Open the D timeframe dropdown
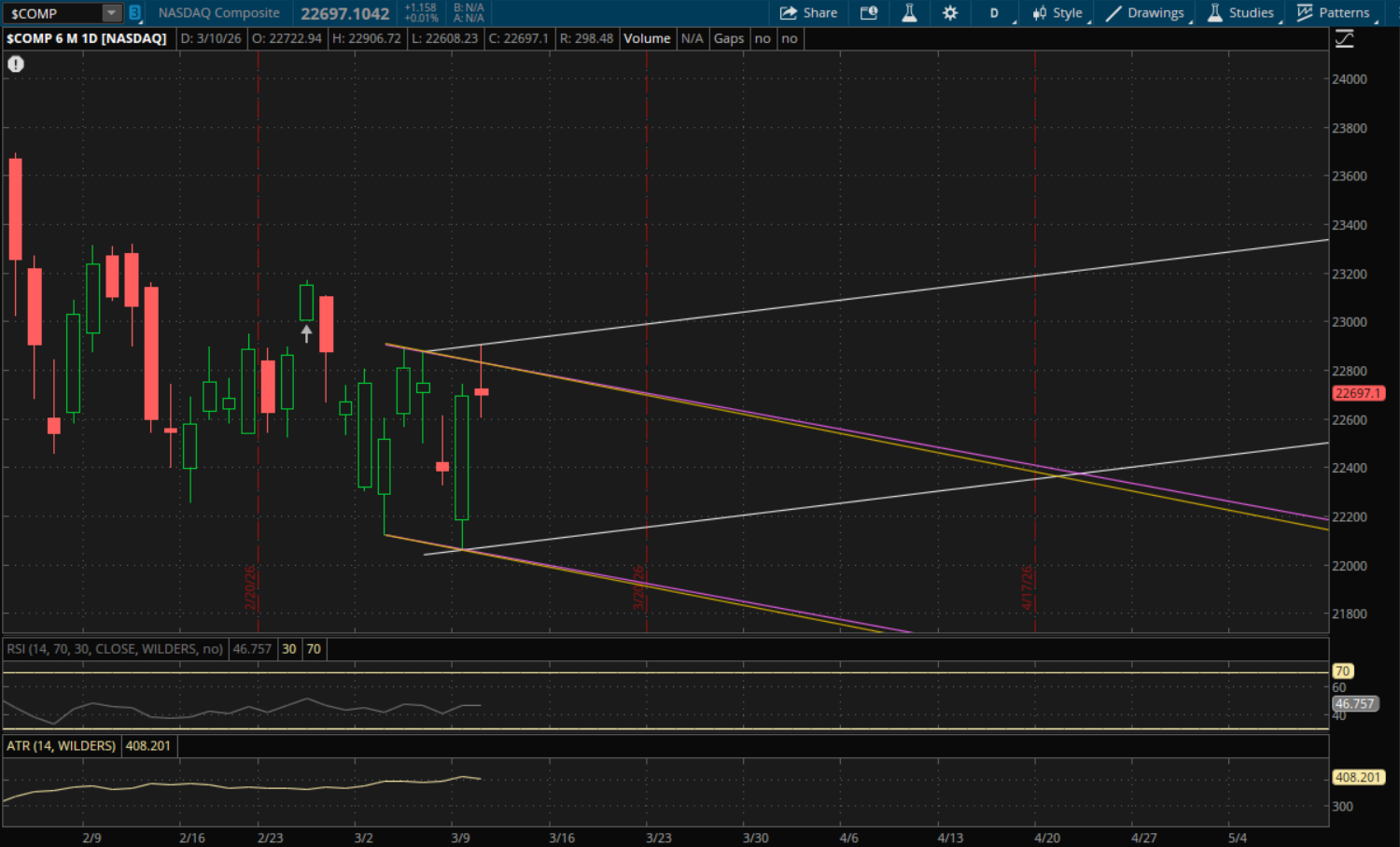1400x847 pixels. pyautogui.click(x=995, y=13)
